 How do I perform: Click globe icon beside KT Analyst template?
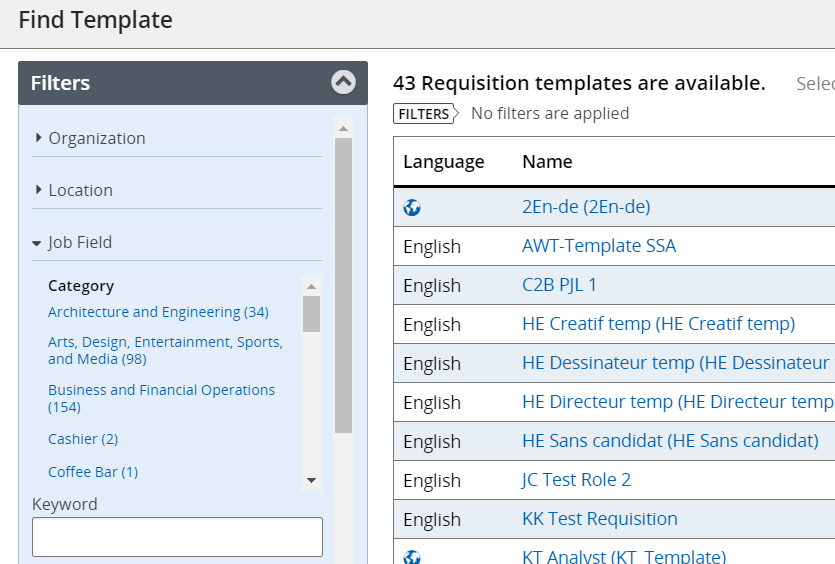(412, 557)
